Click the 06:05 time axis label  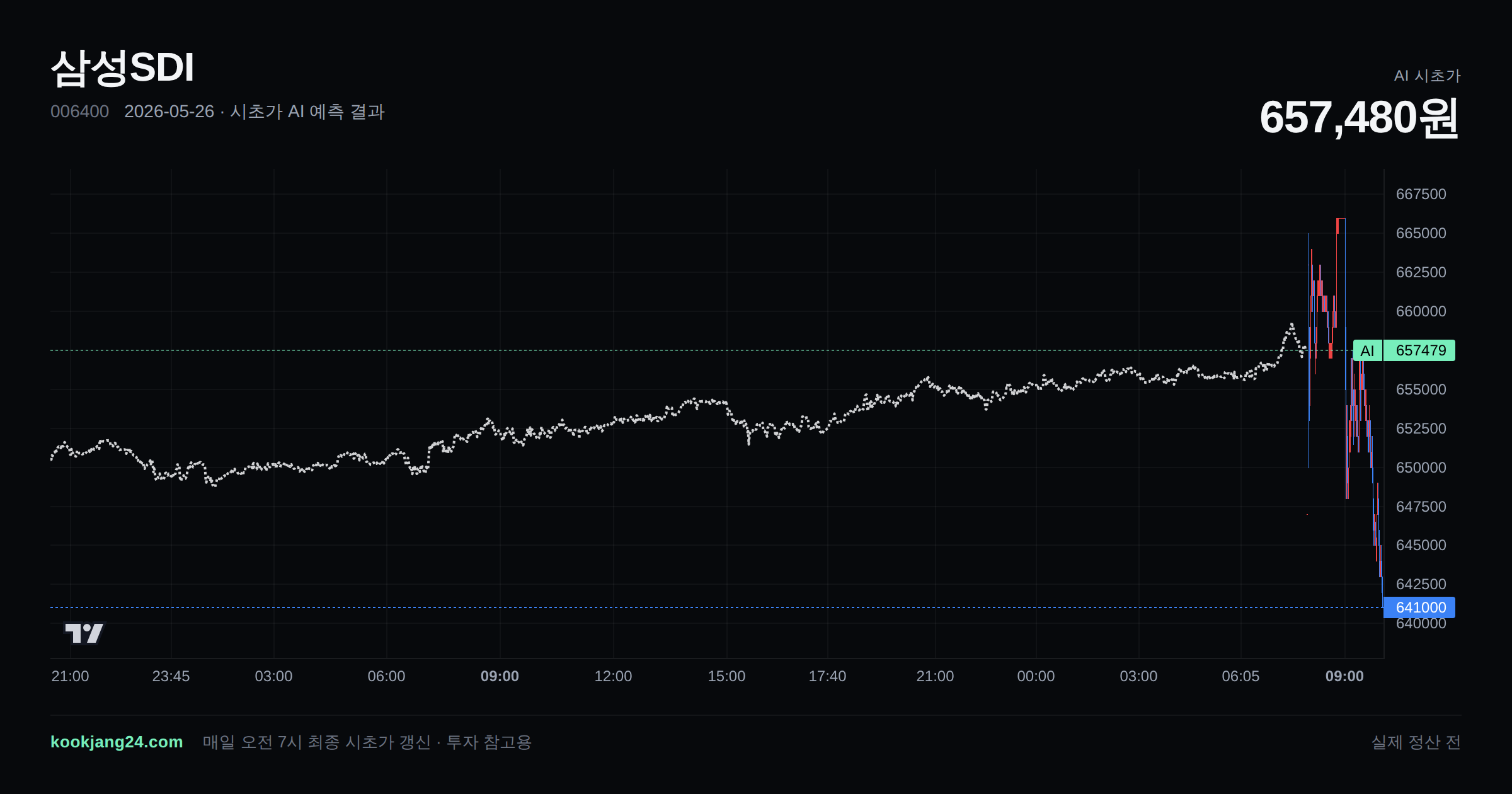[x=1240, y=676]
